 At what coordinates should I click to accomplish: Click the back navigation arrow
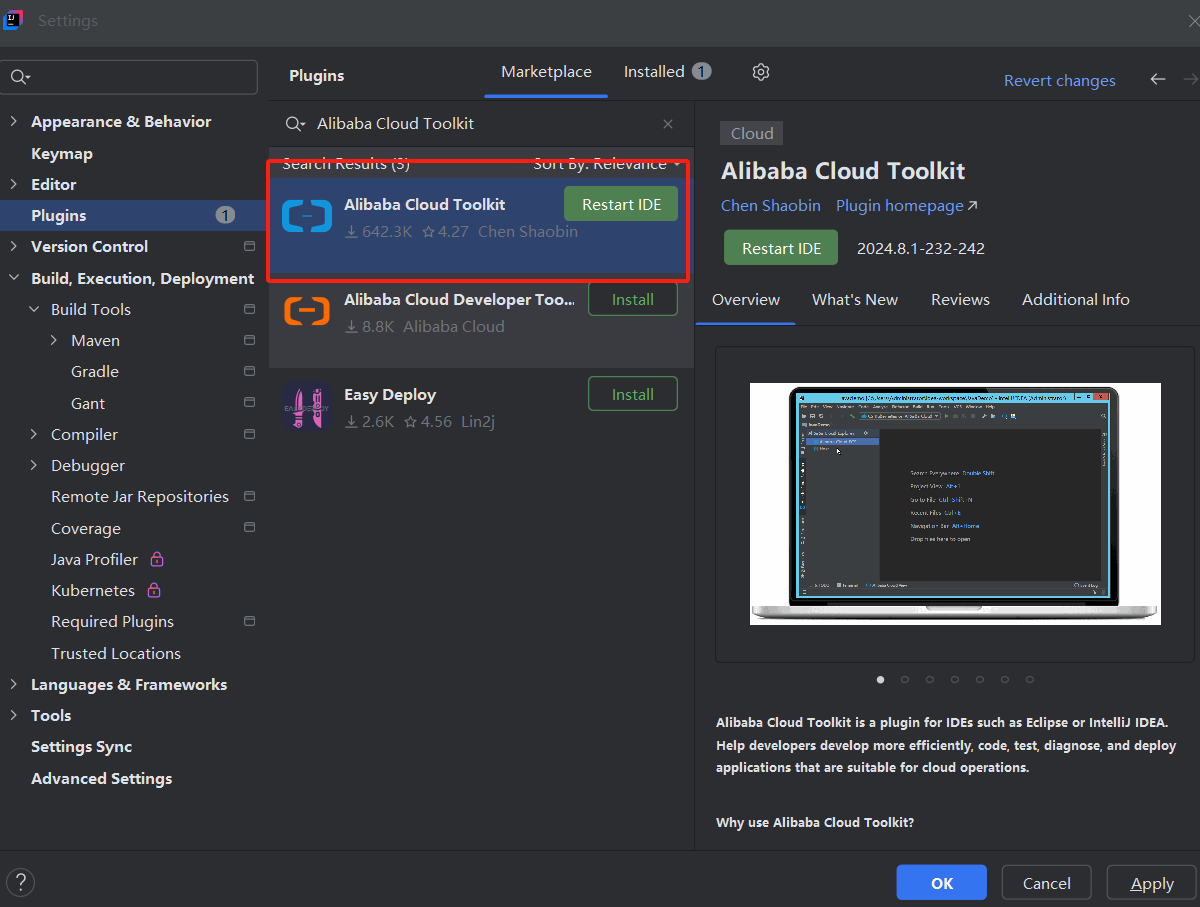click(1158, 79)
